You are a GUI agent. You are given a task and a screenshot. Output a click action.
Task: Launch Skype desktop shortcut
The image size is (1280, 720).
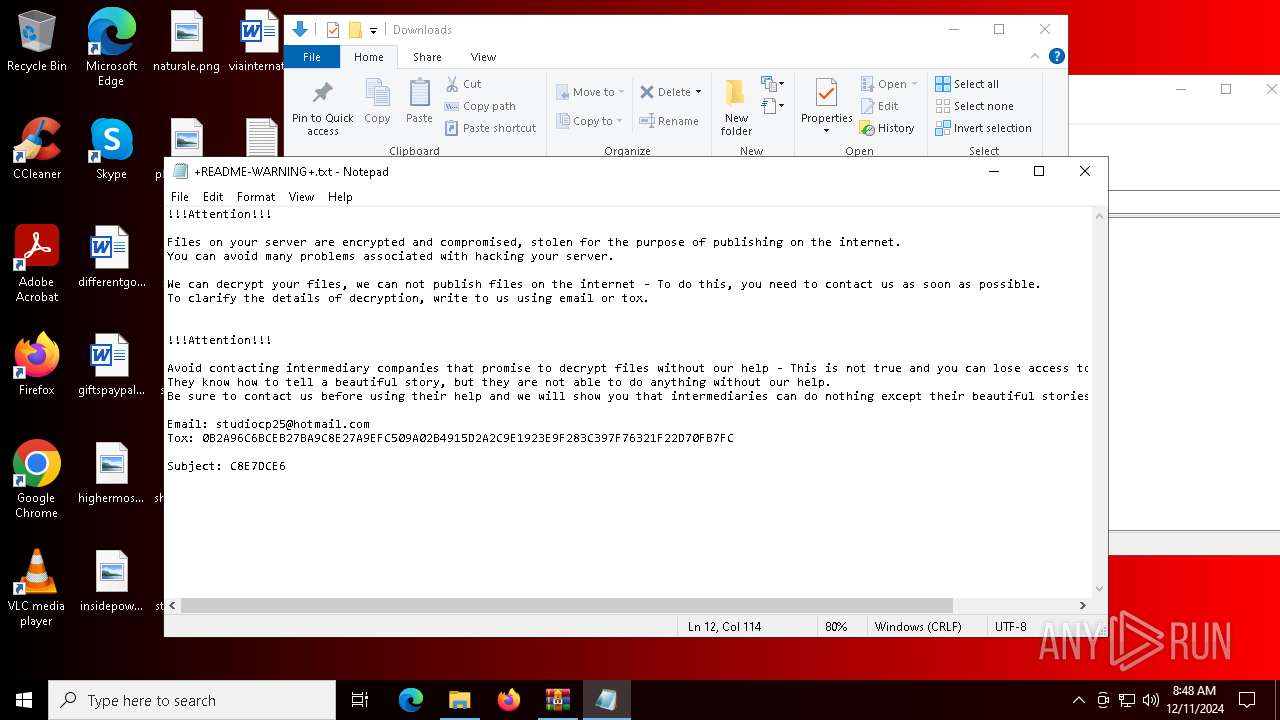111,149
